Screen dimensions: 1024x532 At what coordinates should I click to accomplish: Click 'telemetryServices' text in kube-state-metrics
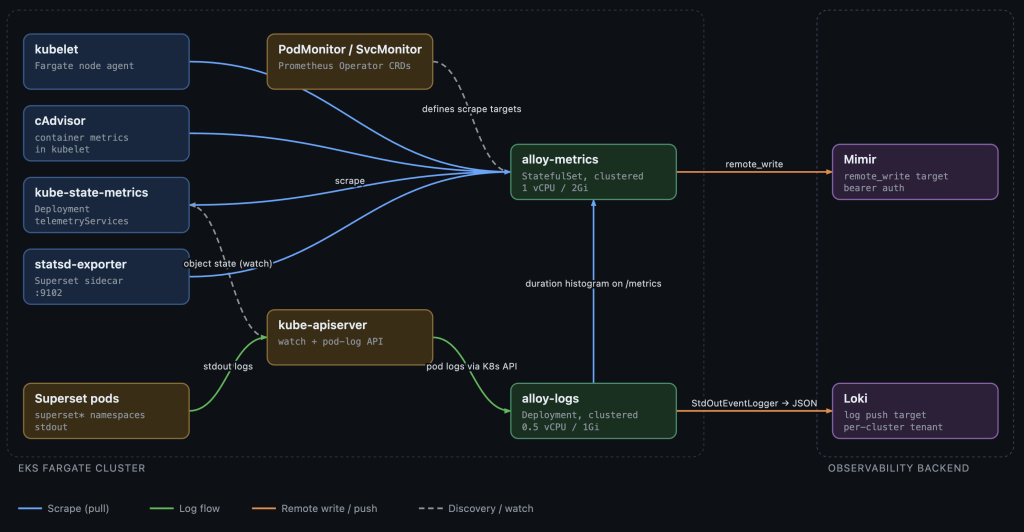tap(82, 221)
